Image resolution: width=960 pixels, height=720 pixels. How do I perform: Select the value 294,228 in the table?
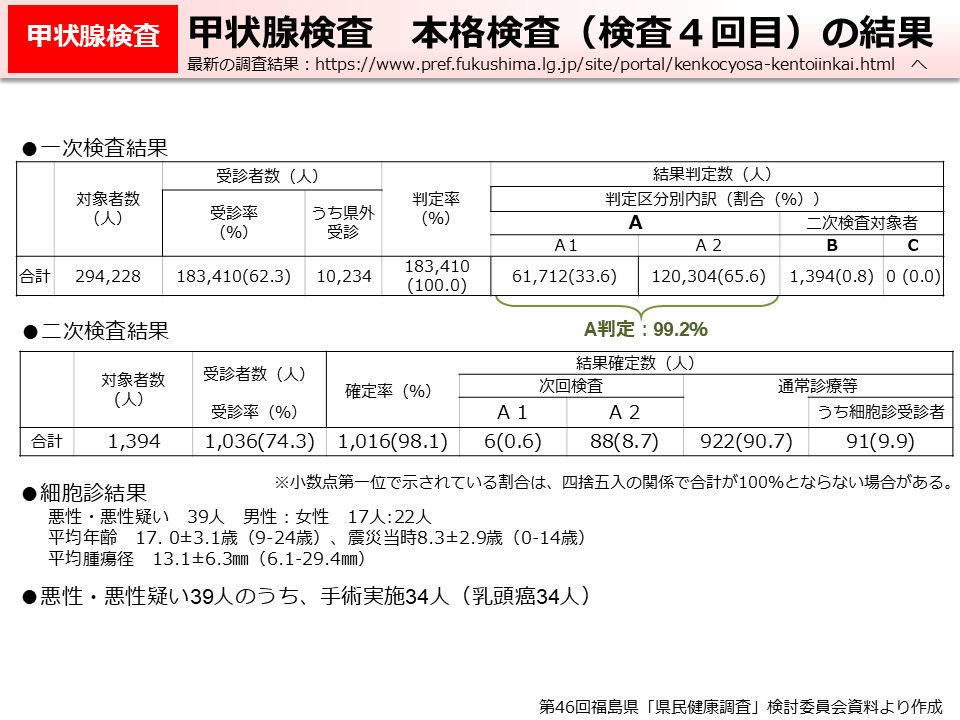point(108,276)
